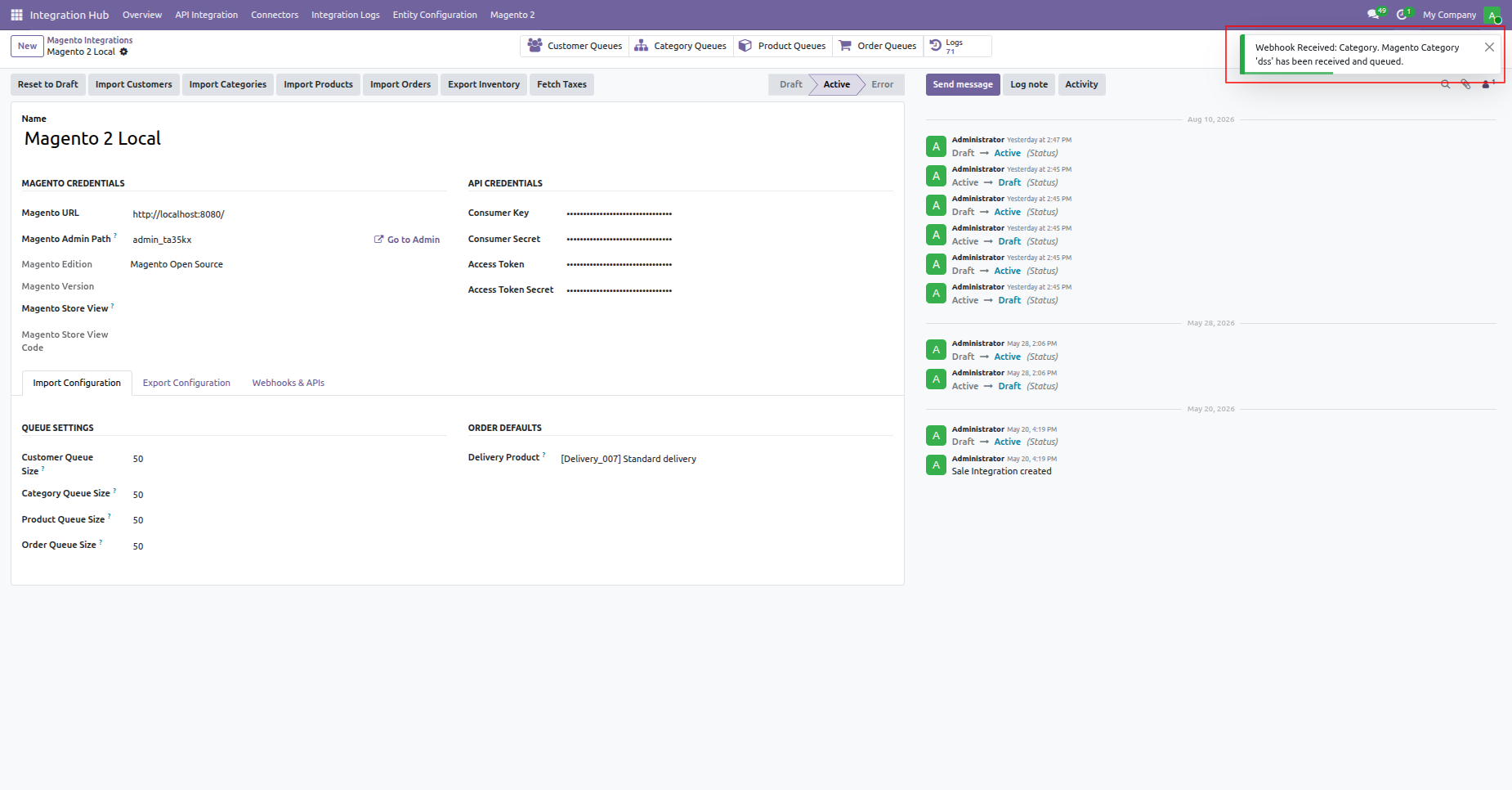Click the Magento Integrations breadcrumb link
This screenshot has width=1512, height=790.
(x=90, y=40)
